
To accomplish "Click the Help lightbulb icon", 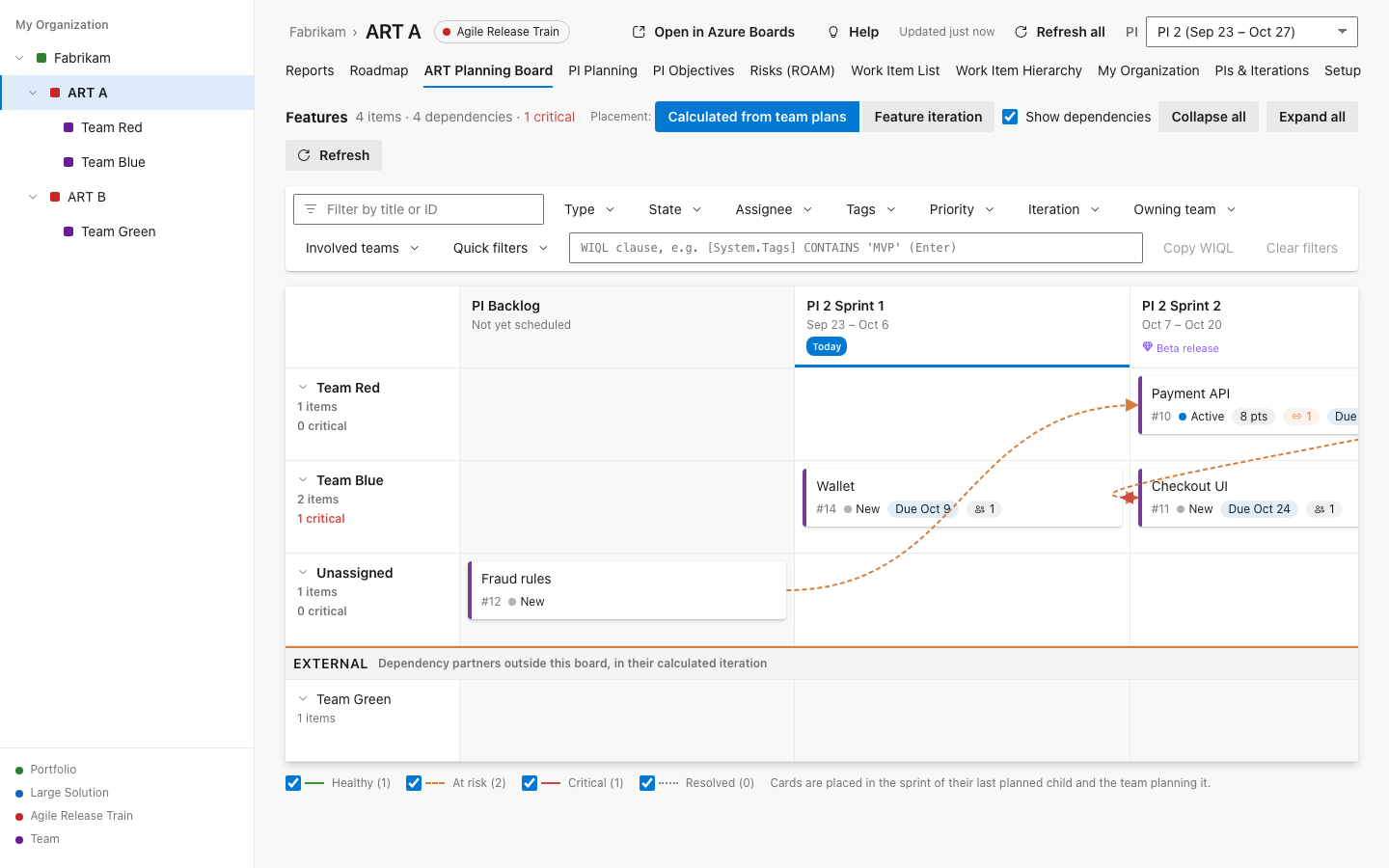I will 833,32.
